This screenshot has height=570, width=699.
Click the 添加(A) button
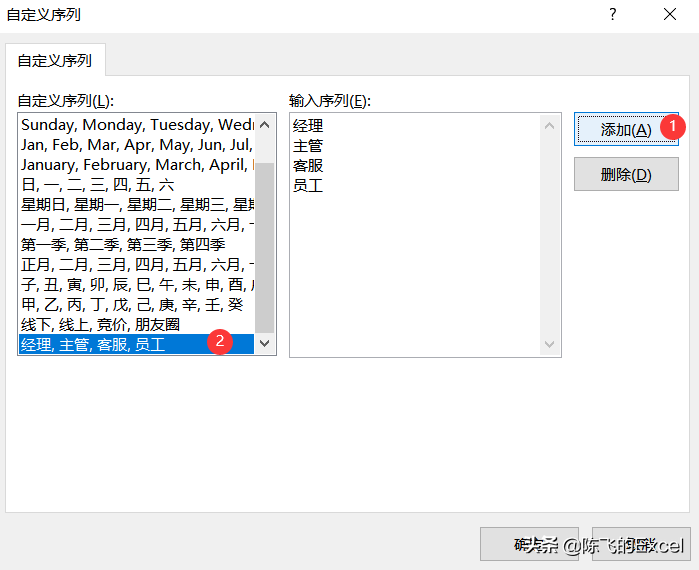[x=626, y=129]
